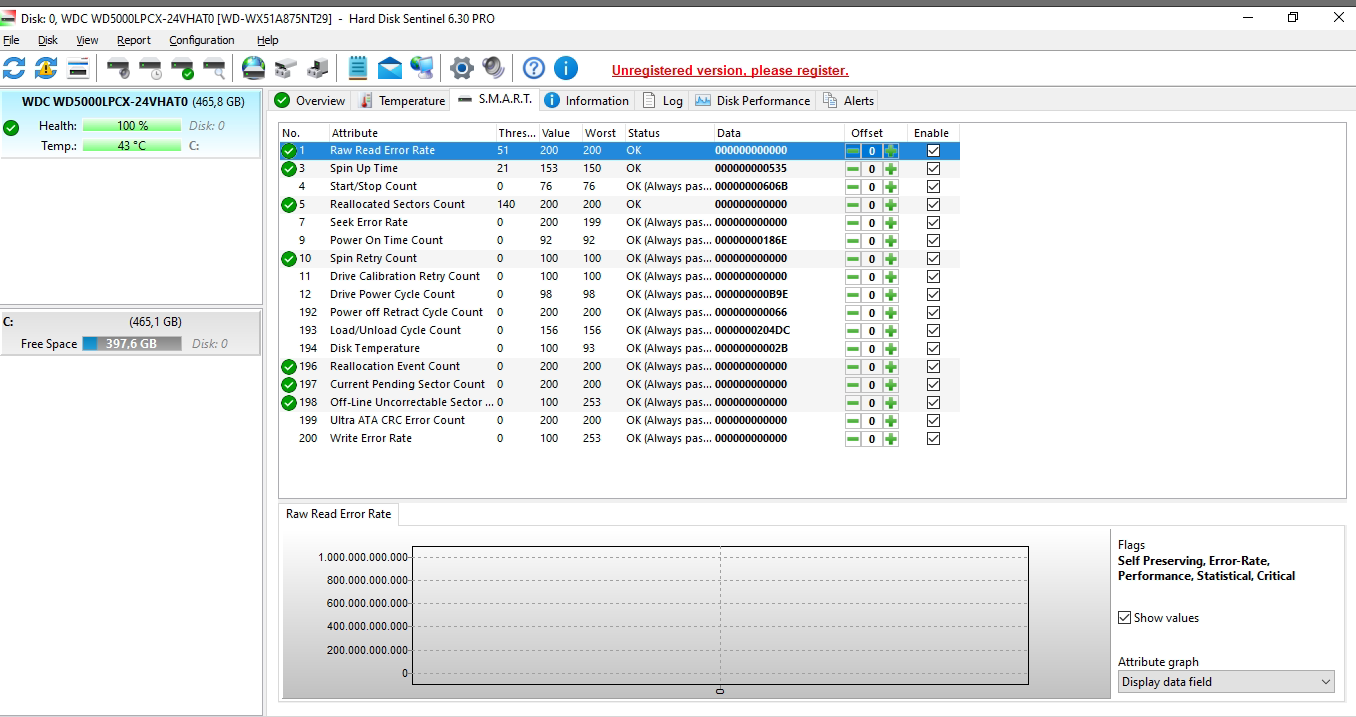The height and width of the screenshot is (717, 1356).
Task: Click the disk with green checkmark toolbar icon
Action: (x=182, y=68)
